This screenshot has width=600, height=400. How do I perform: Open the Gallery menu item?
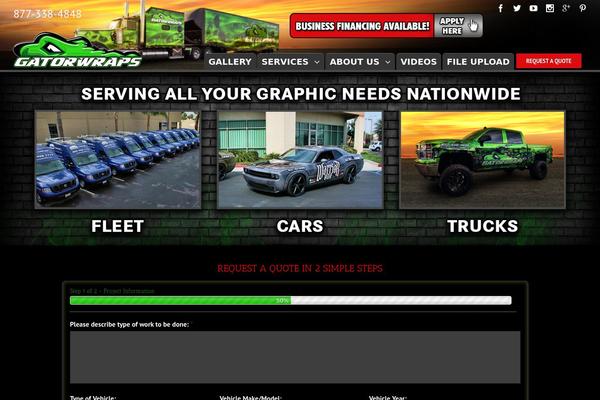coord(230,62)
